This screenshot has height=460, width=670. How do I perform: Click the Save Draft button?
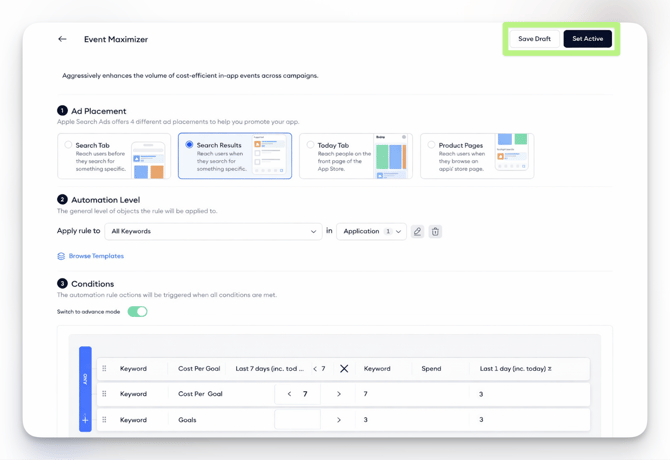[x=534, y=39]
